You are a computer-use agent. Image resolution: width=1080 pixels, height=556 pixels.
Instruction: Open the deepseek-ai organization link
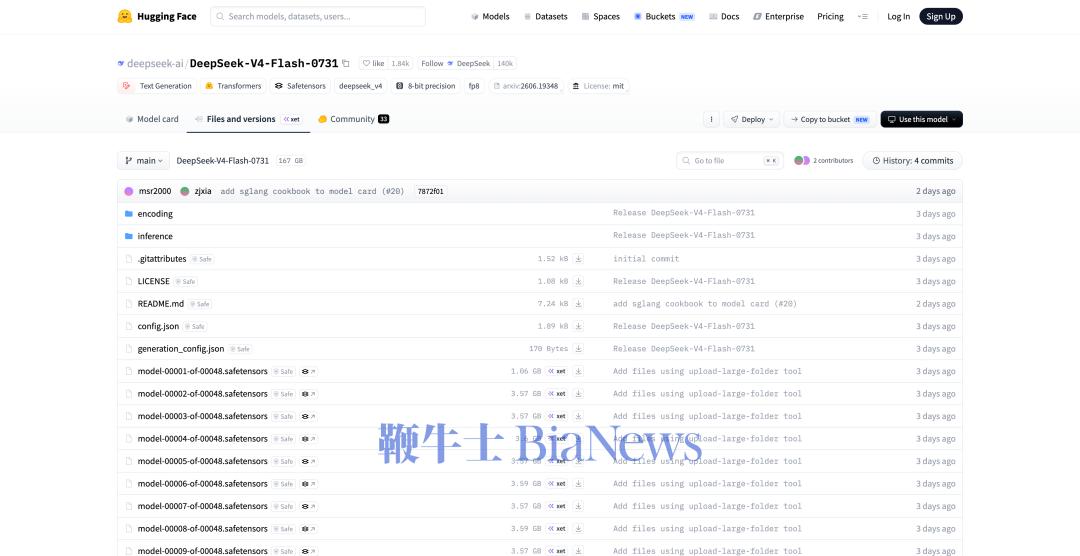click(x=155, y=63)
